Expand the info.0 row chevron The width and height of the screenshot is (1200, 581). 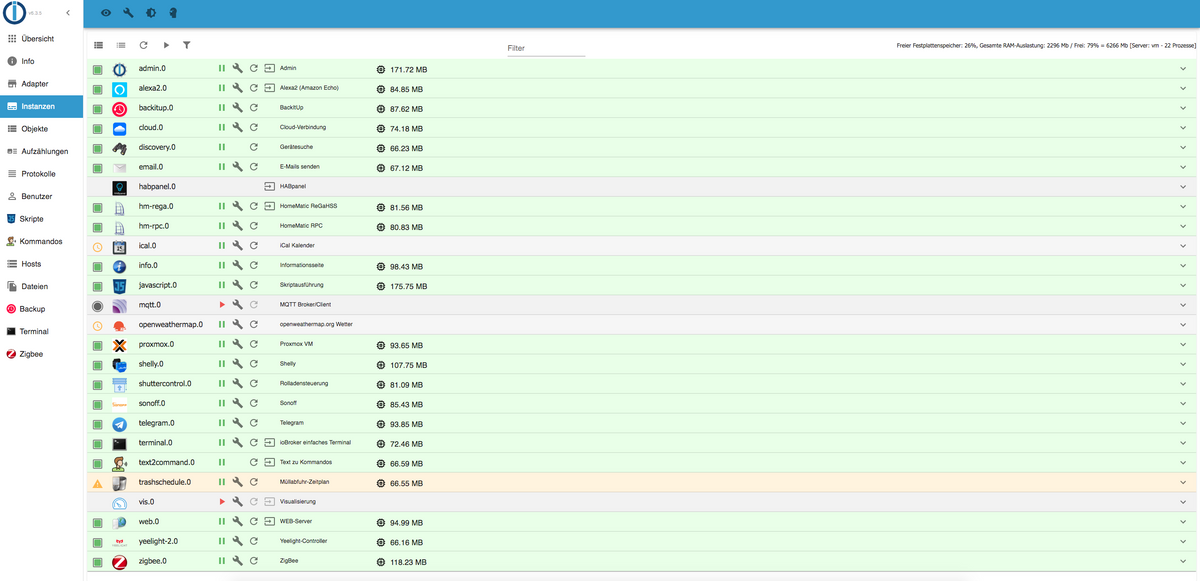(1182, 265)
